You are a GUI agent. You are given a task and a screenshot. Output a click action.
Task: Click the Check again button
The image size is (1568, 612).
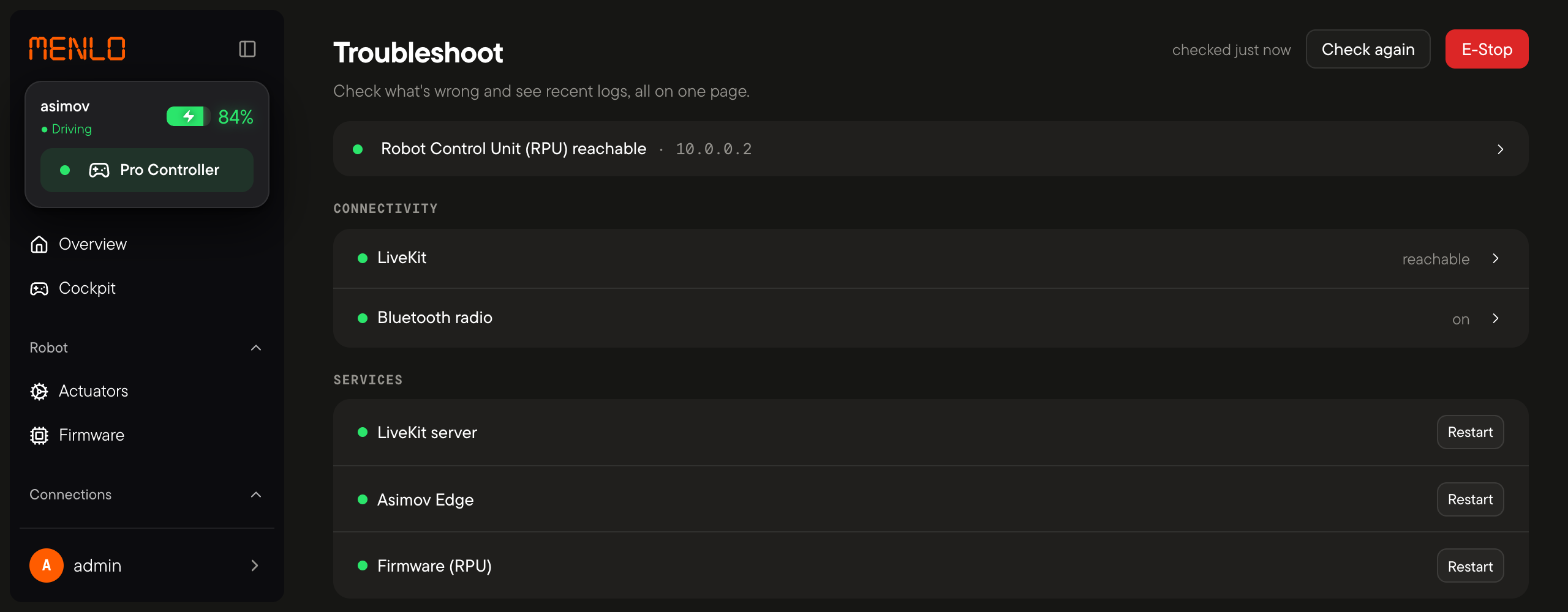(1368, 49)
